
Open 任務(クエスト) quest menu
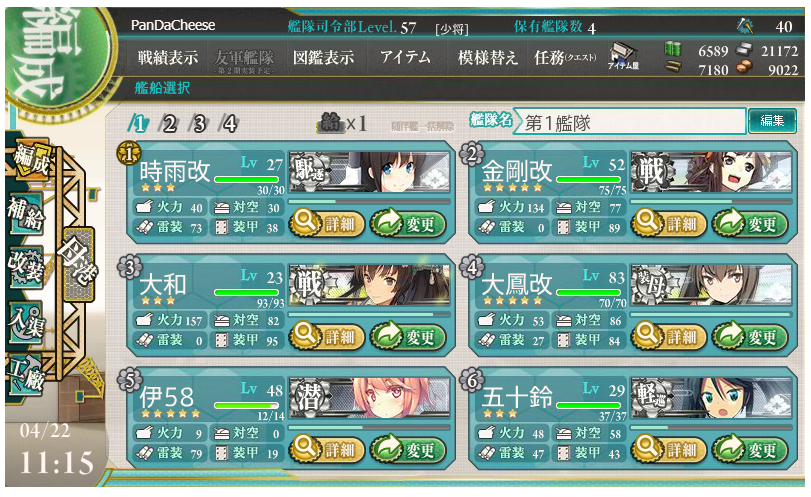tap(565, 57)
